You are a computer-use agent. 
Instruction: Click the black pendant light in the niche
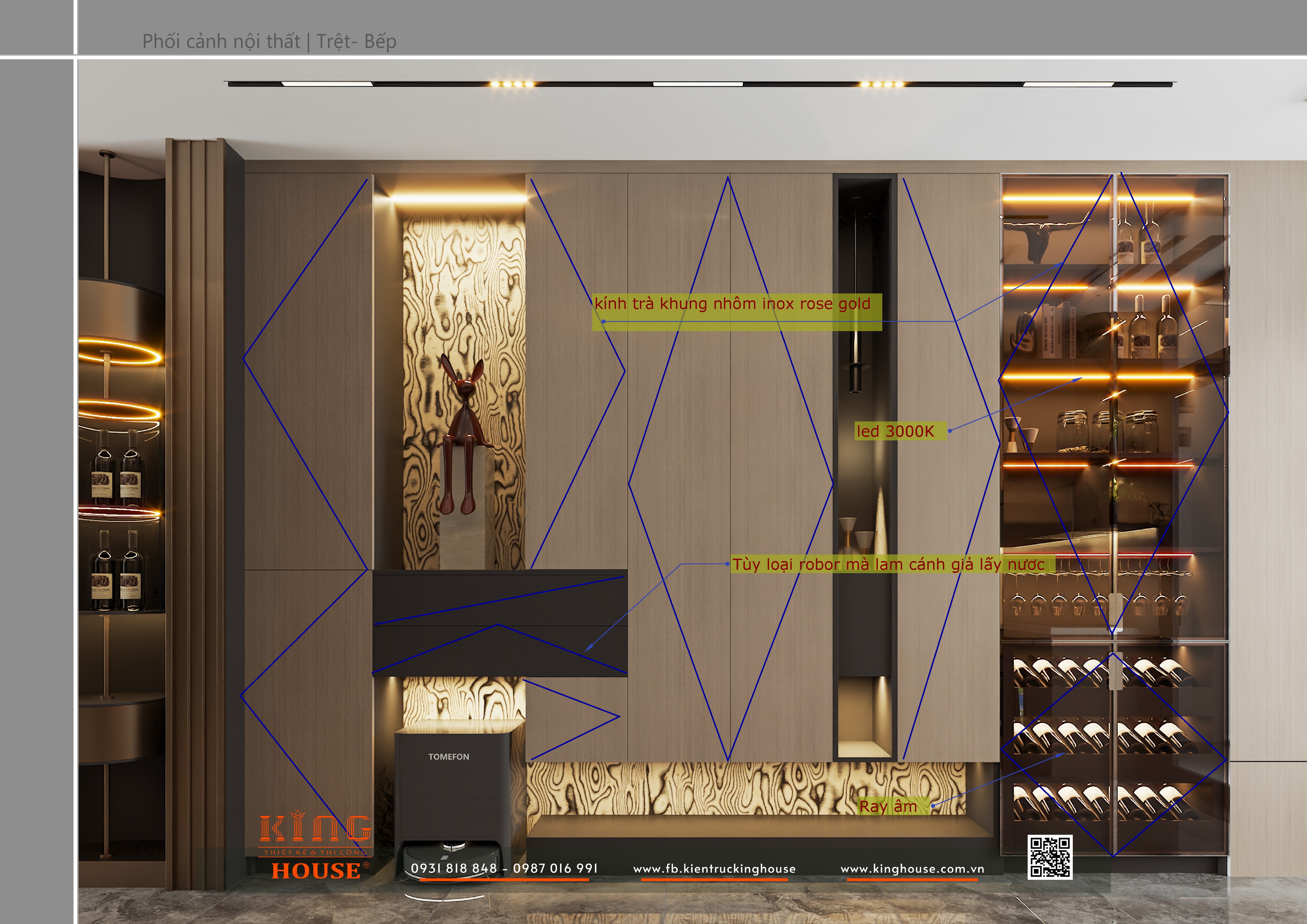[856, 364]
